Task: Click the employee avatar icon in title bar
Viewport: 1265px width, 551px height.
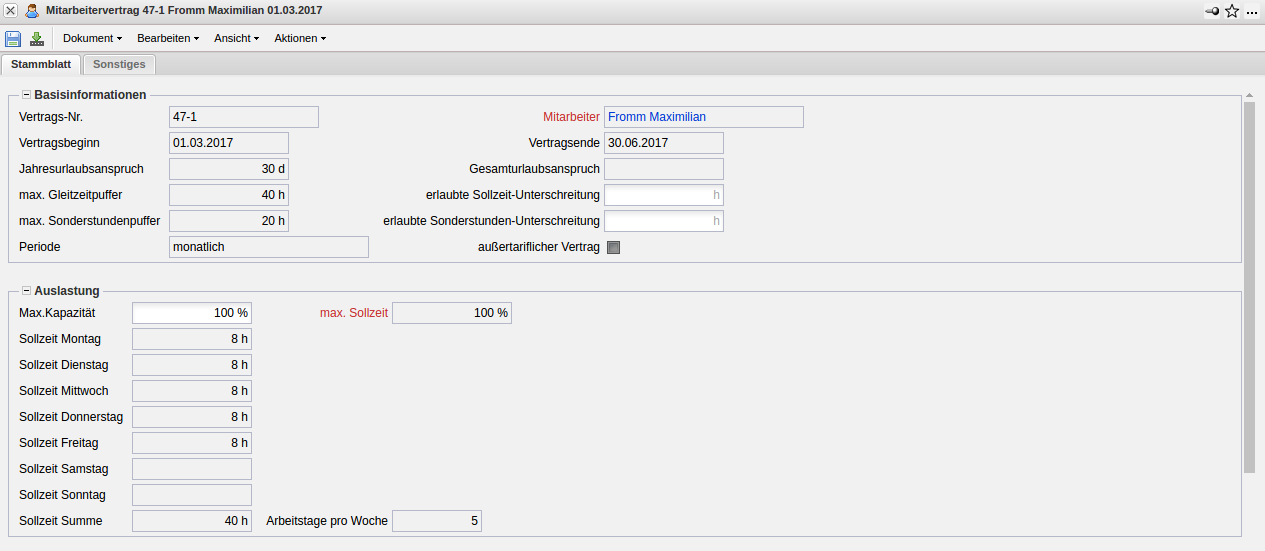Action: click(32, 10)
